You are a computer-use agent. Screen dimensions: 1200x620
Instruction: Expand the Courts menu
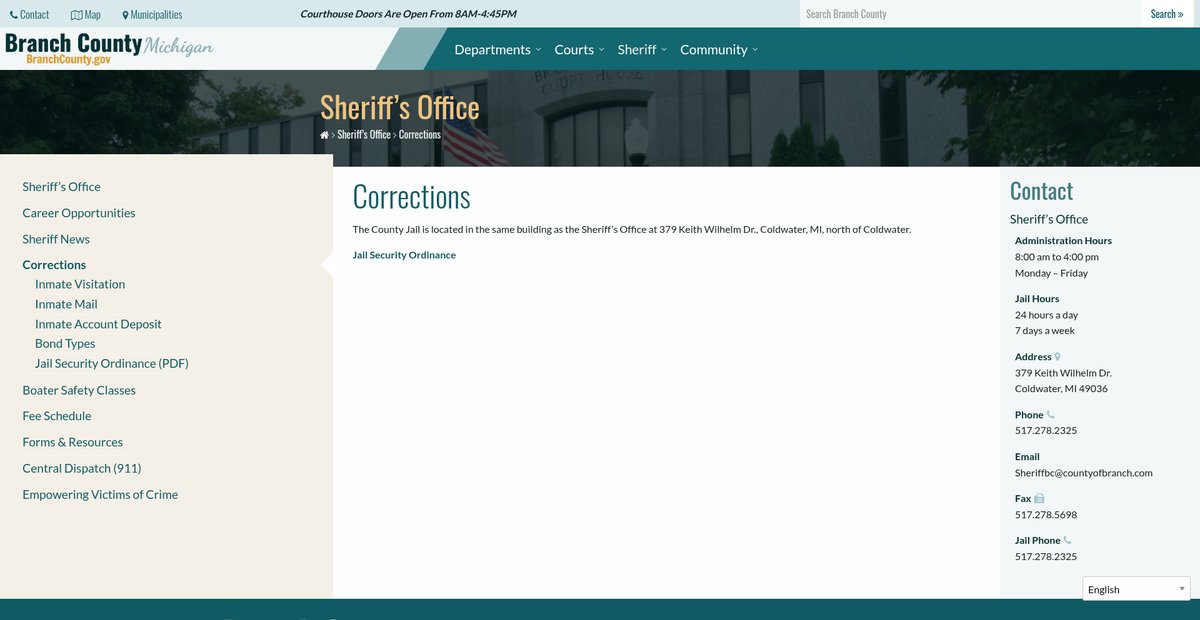579,49
